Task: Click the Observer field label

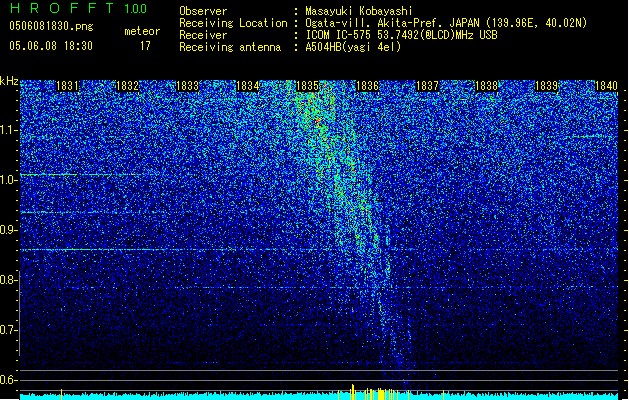Action: click(x=203, y=11)
